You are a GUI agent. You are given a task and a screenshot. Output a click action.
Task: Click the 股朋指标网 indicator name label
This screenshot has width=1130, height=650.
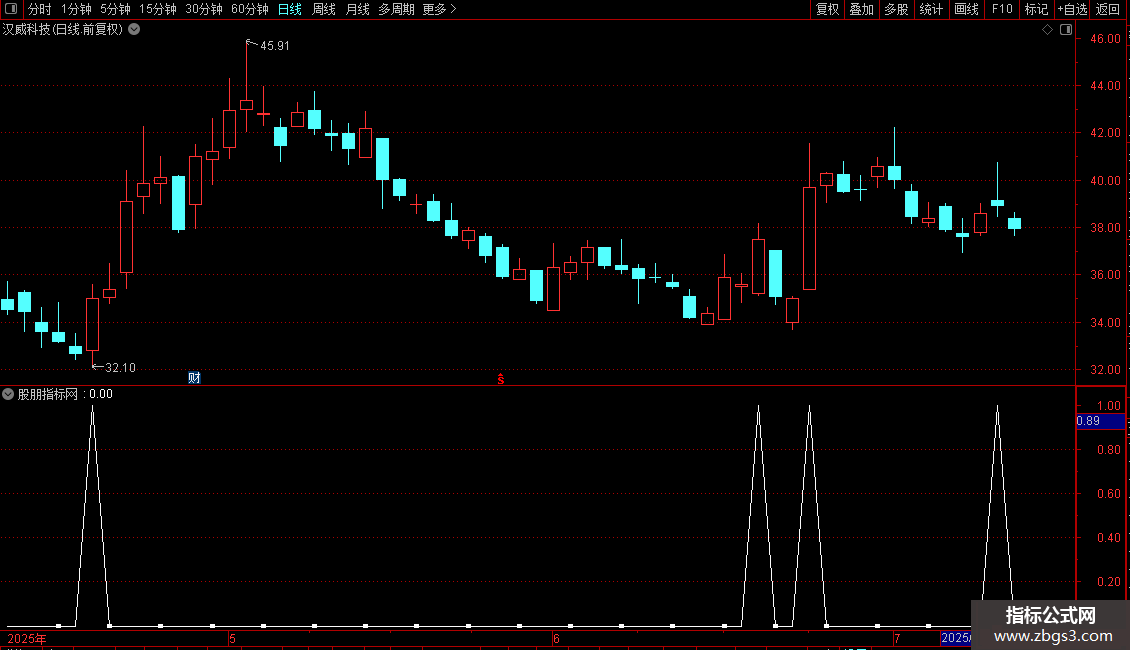tap(48, 394)
